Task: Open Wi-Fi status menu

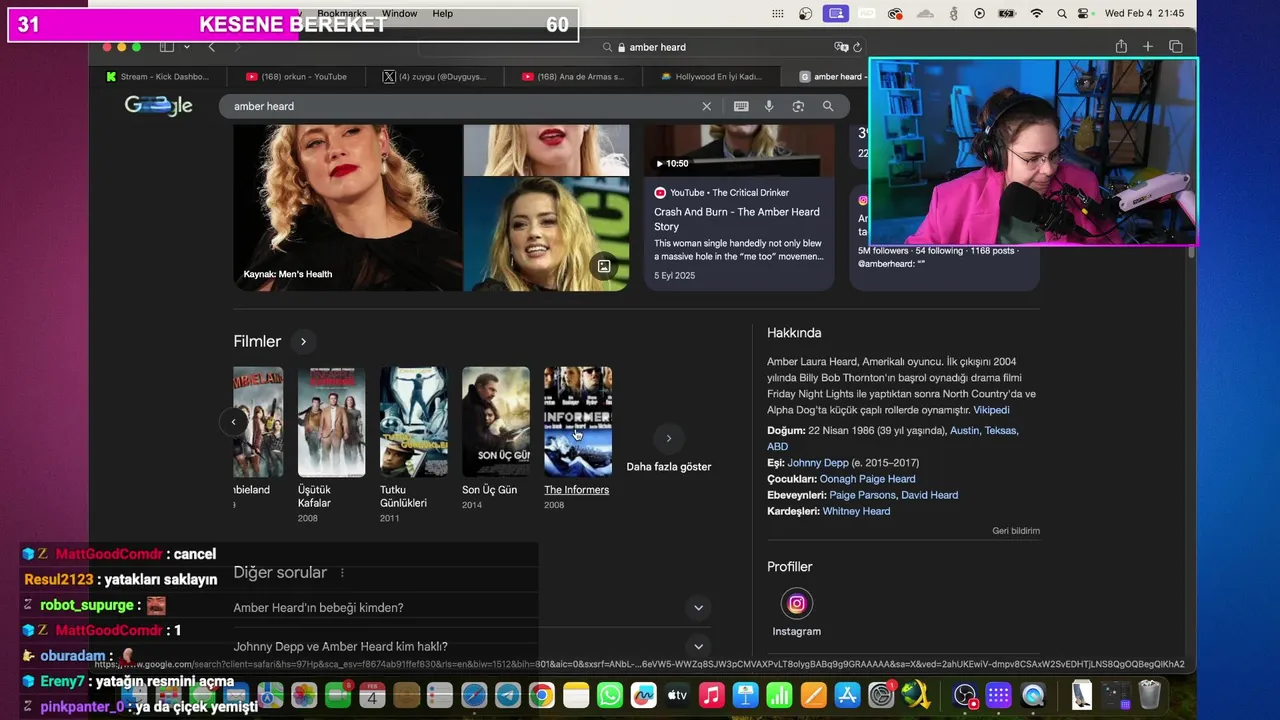Action: point(1036,14)
